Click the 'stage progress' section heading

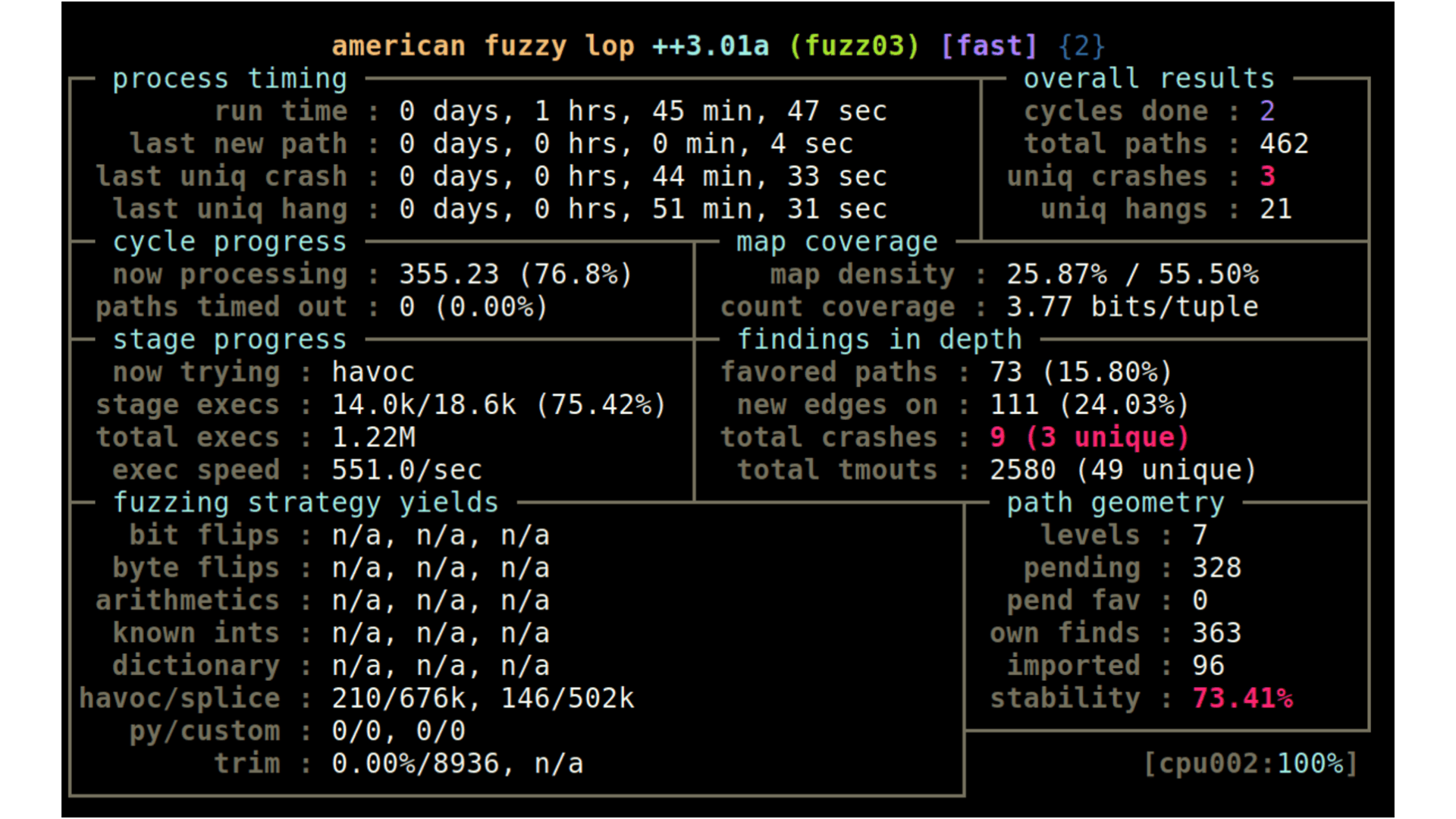pyautogui.click(x=230, y=340)
